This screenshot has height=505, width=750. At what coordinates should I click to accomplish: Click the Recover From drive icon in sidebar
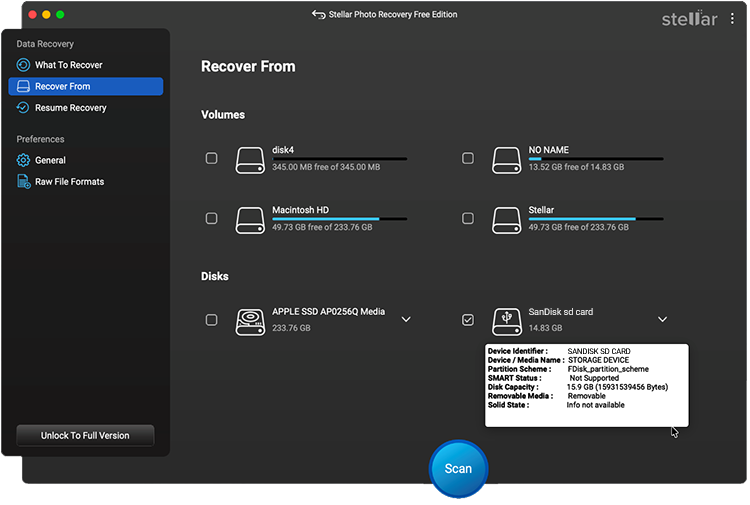coord(23,86)
